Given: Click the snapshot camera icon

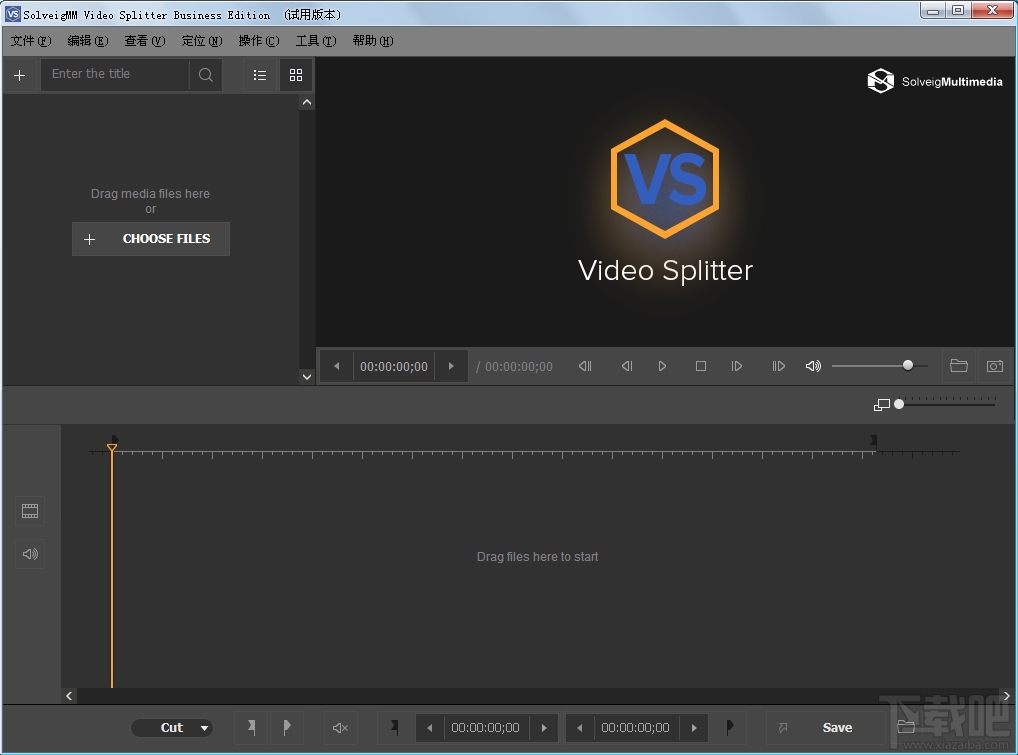Looking at the screenshot, I should pos(994,366).
